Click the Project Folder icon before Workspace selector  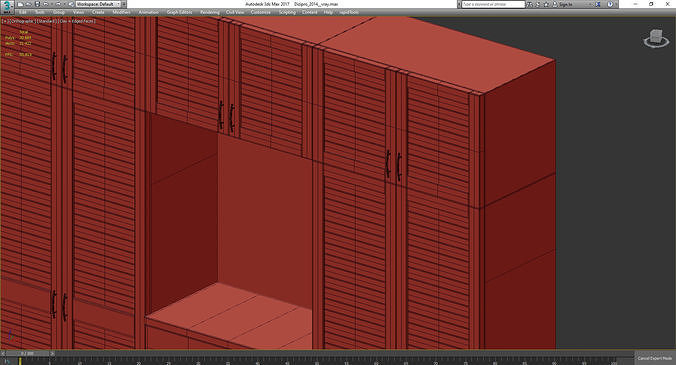tap(71, 4)
